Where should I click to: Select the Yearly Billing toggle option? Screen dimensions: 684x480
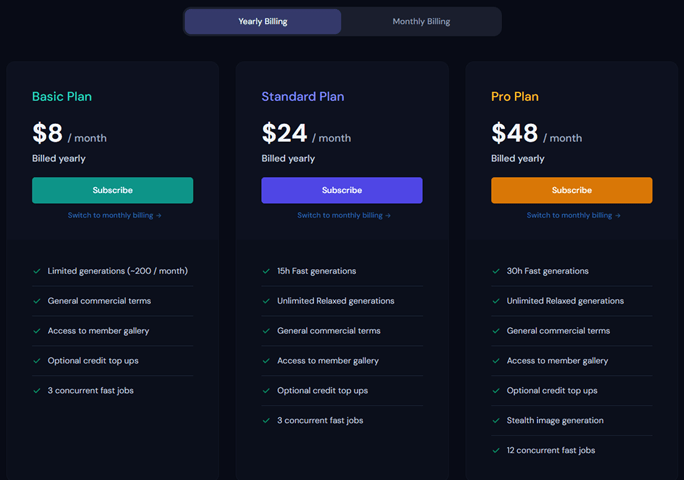263,21
